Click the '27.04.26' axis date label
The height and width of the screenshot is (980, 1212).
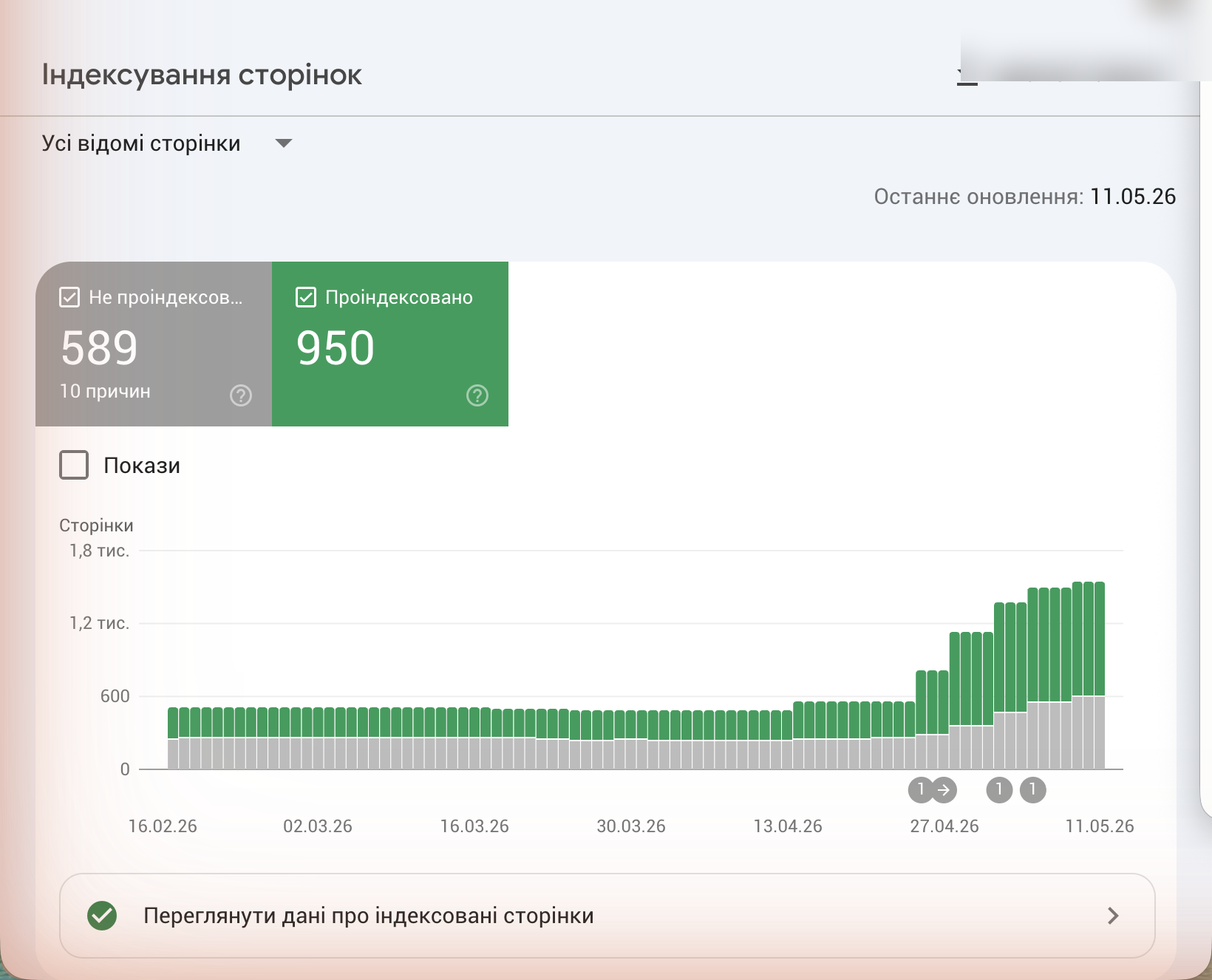[944, 826]
